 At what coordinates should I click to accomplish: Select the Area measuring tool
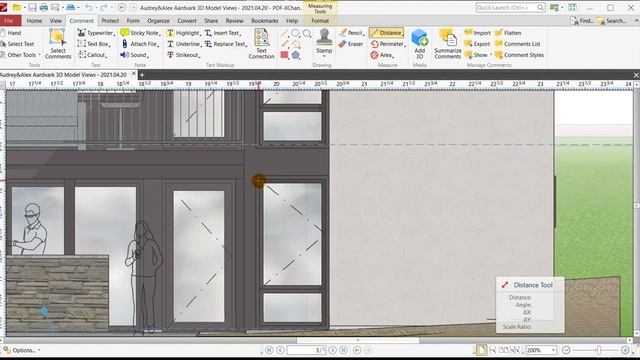[382, 55]
